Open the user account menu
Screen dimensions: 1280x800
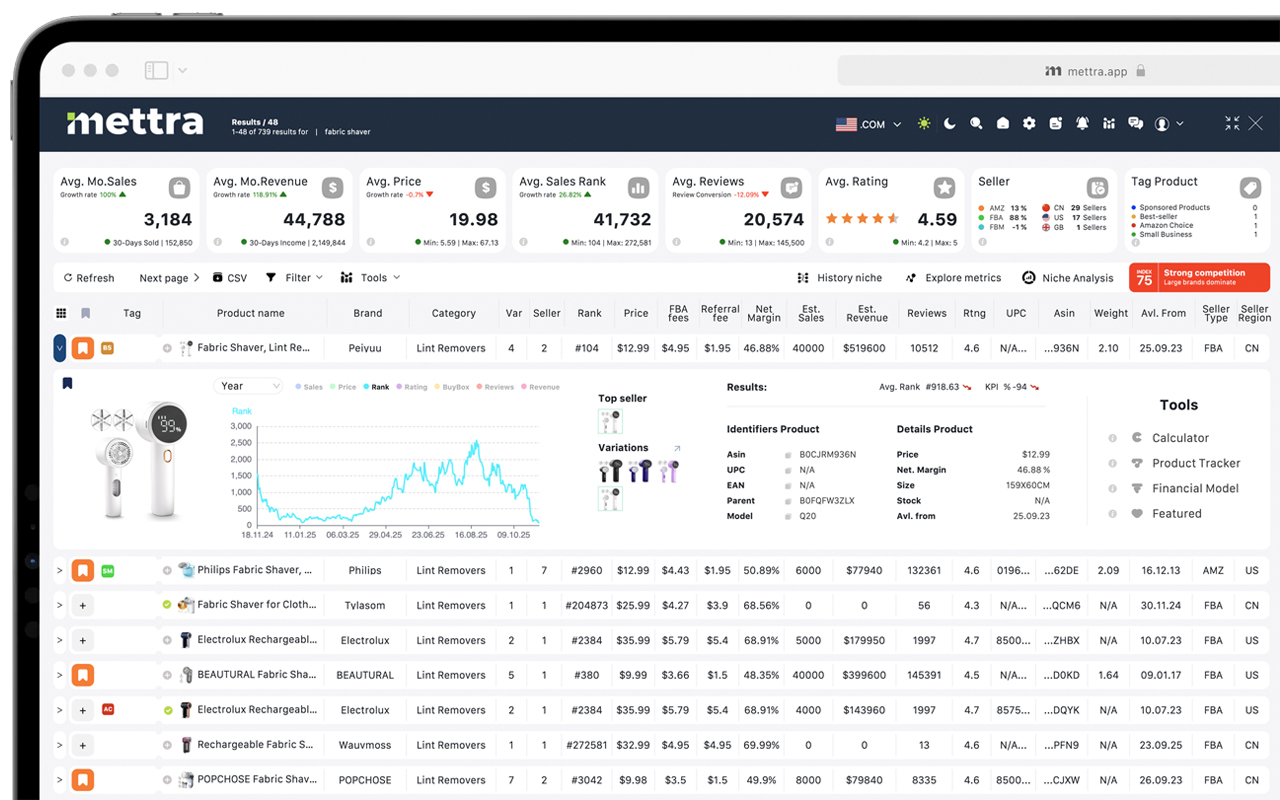click(x=1169, y=124)
